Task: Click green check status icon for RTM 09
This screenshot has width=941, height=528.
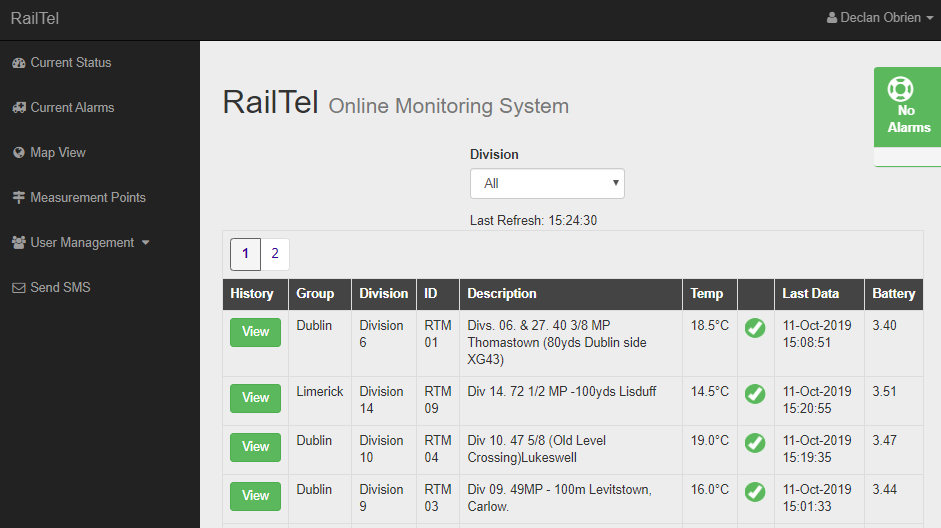Action: pyautogui.click(x=755, y=394)
